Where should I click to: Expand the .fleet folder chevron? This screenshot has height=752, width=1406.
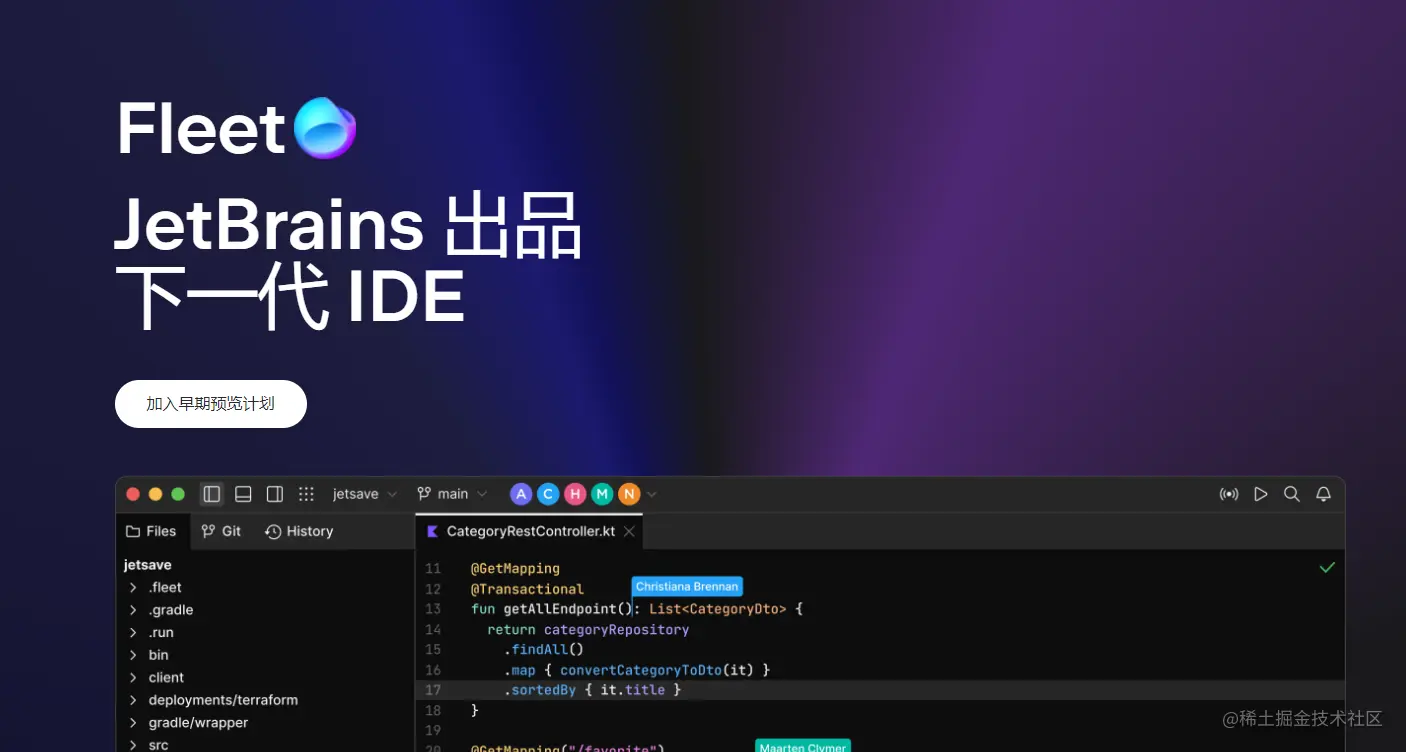point(133,587)
